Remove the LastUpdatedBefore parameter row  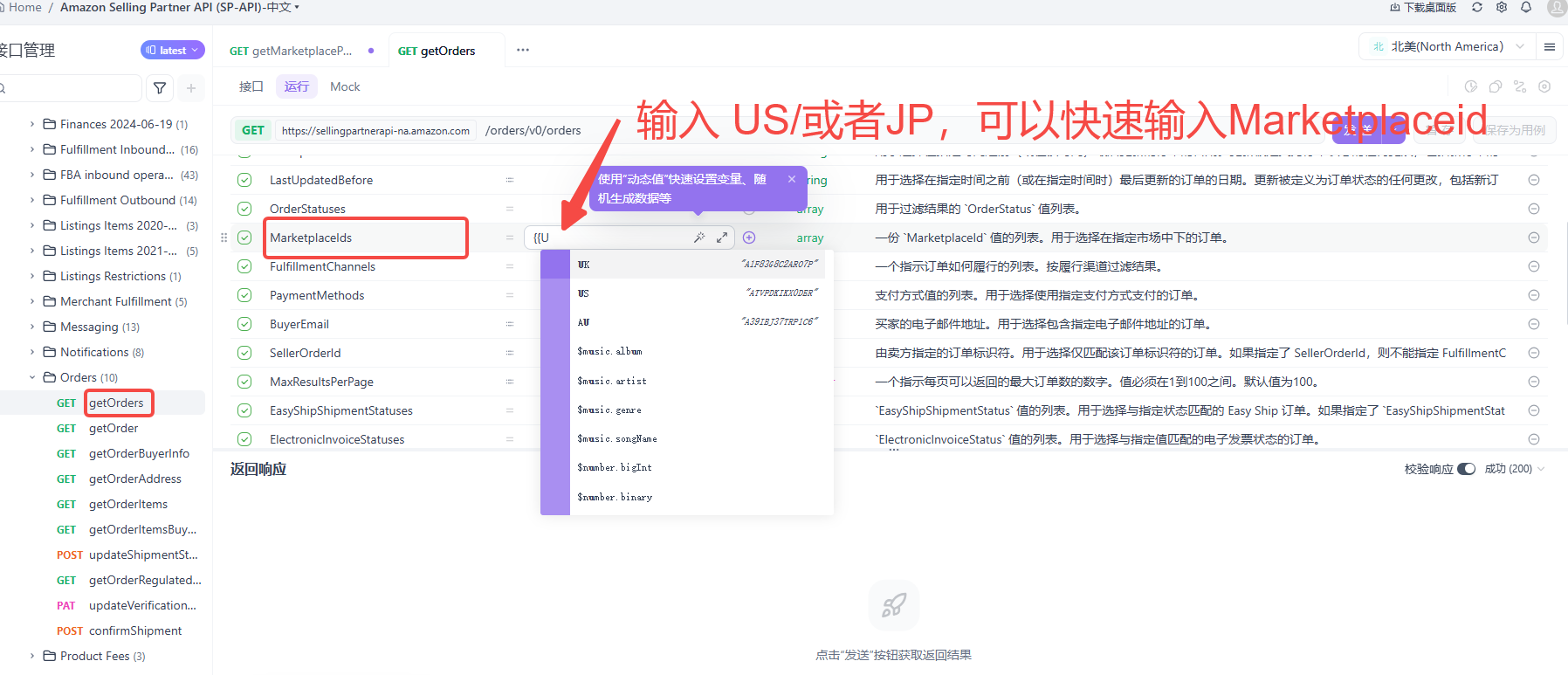[x=1534, y=180]
